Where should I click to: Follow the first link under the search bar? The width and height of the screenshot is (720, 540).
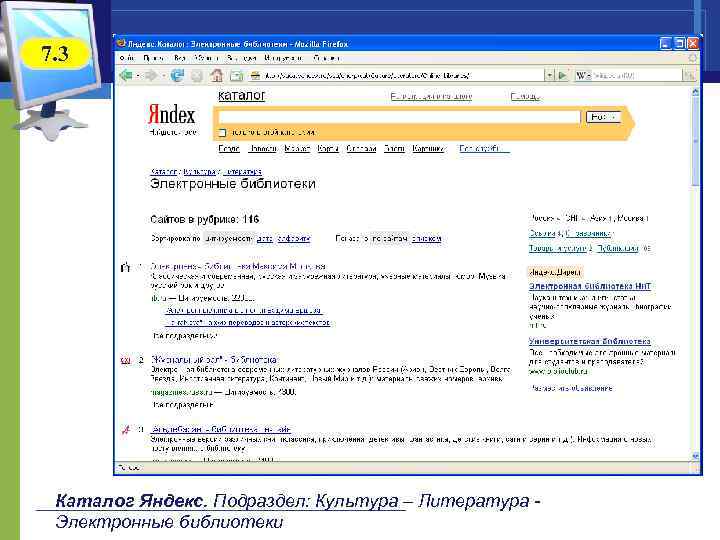(x=229, y=149)
